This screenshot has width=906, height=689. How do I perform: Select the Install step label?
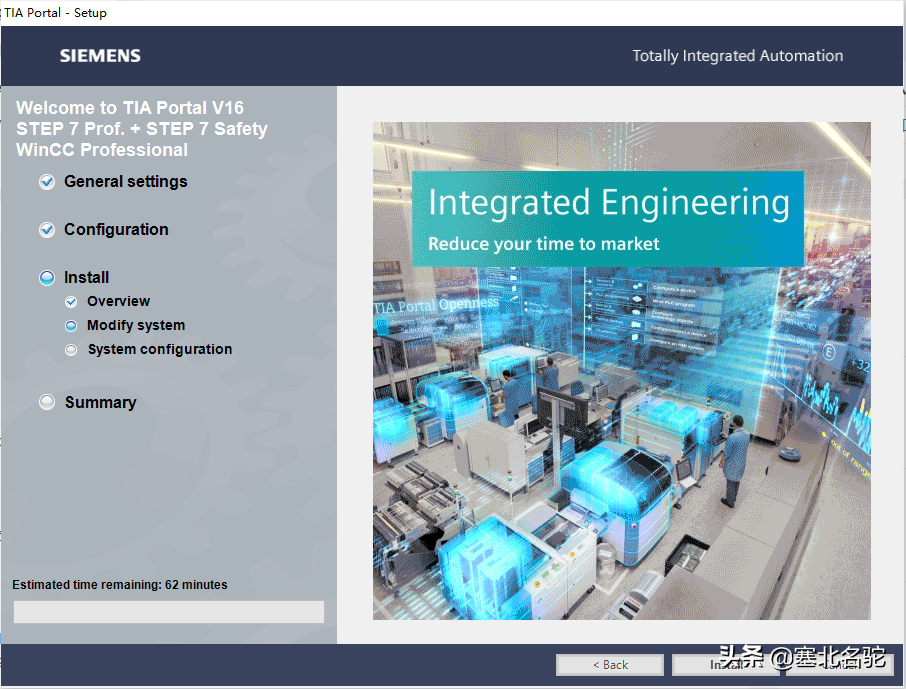click(x=86, y=277)
